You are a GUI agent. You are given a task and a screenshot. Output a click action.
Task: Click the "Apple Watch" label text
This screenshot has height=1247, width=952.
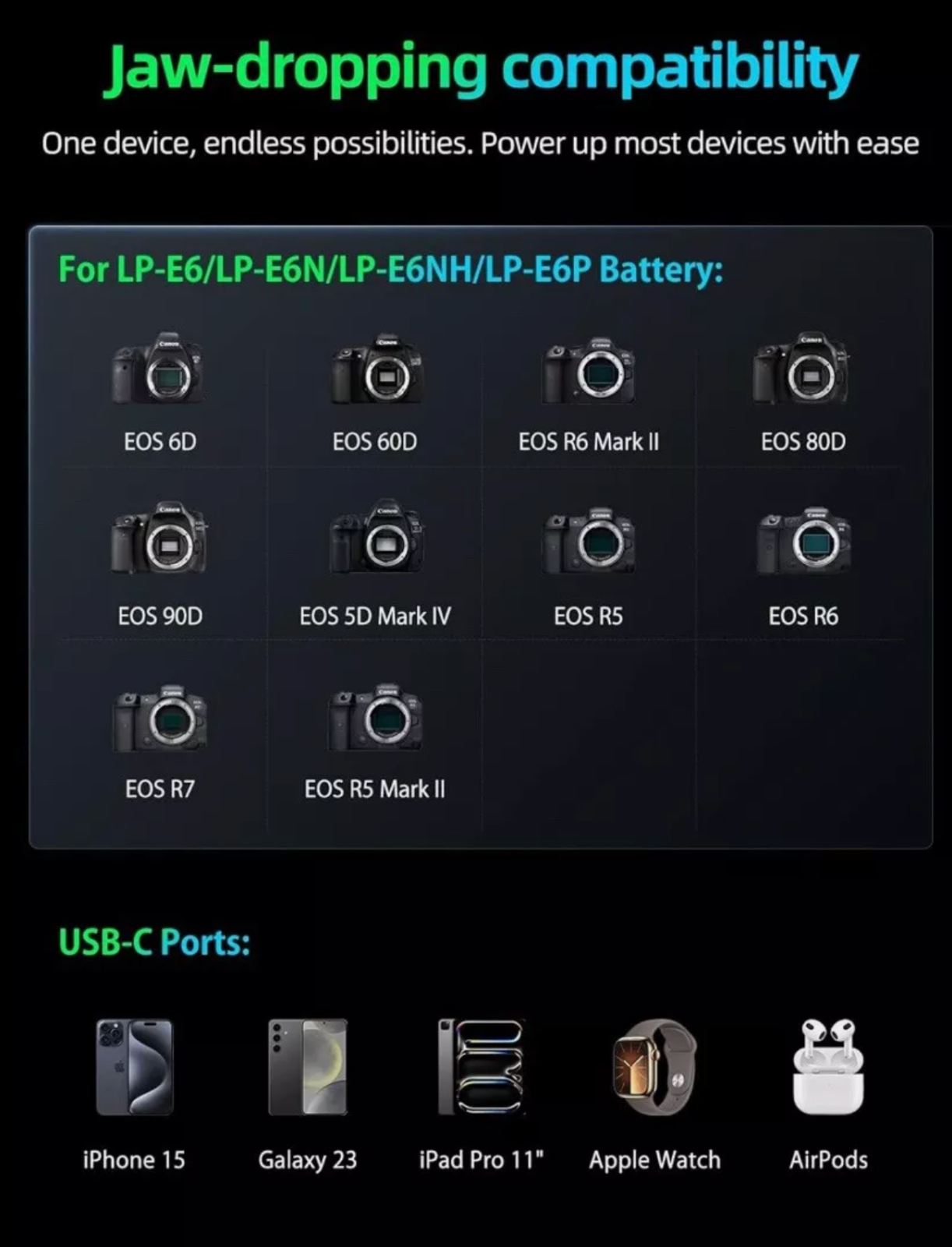pos(654,1160)
